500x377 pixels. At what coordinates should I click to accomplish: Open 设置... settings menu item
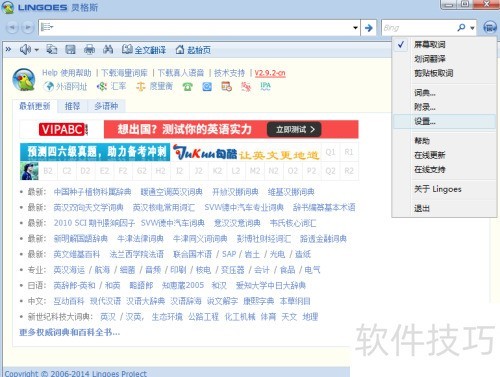tap(444, 122)
